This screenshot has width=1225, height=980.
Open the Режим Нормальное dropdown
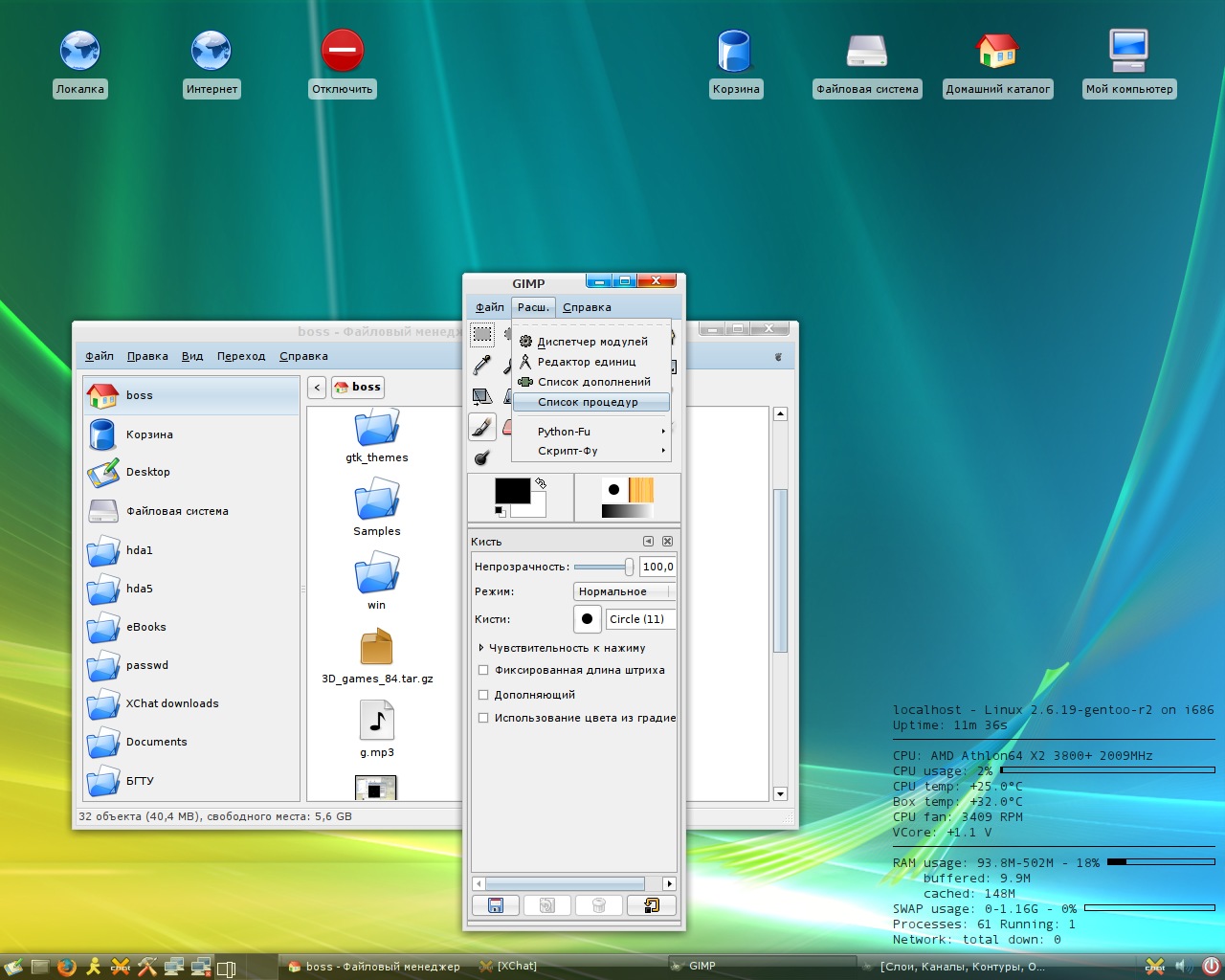pos(624,591)
